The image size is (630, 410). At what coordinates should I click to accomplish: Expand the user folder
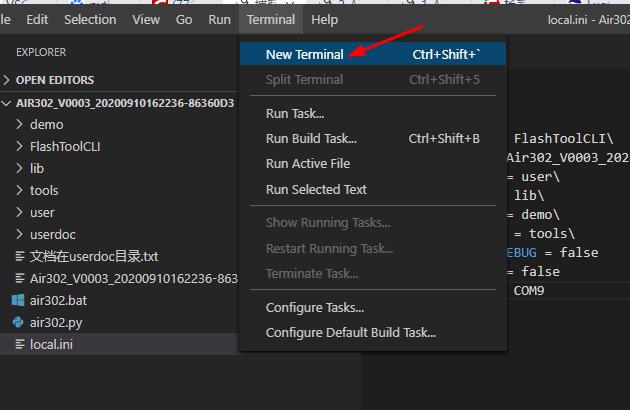pyautogui.click(x=119, y=213)
